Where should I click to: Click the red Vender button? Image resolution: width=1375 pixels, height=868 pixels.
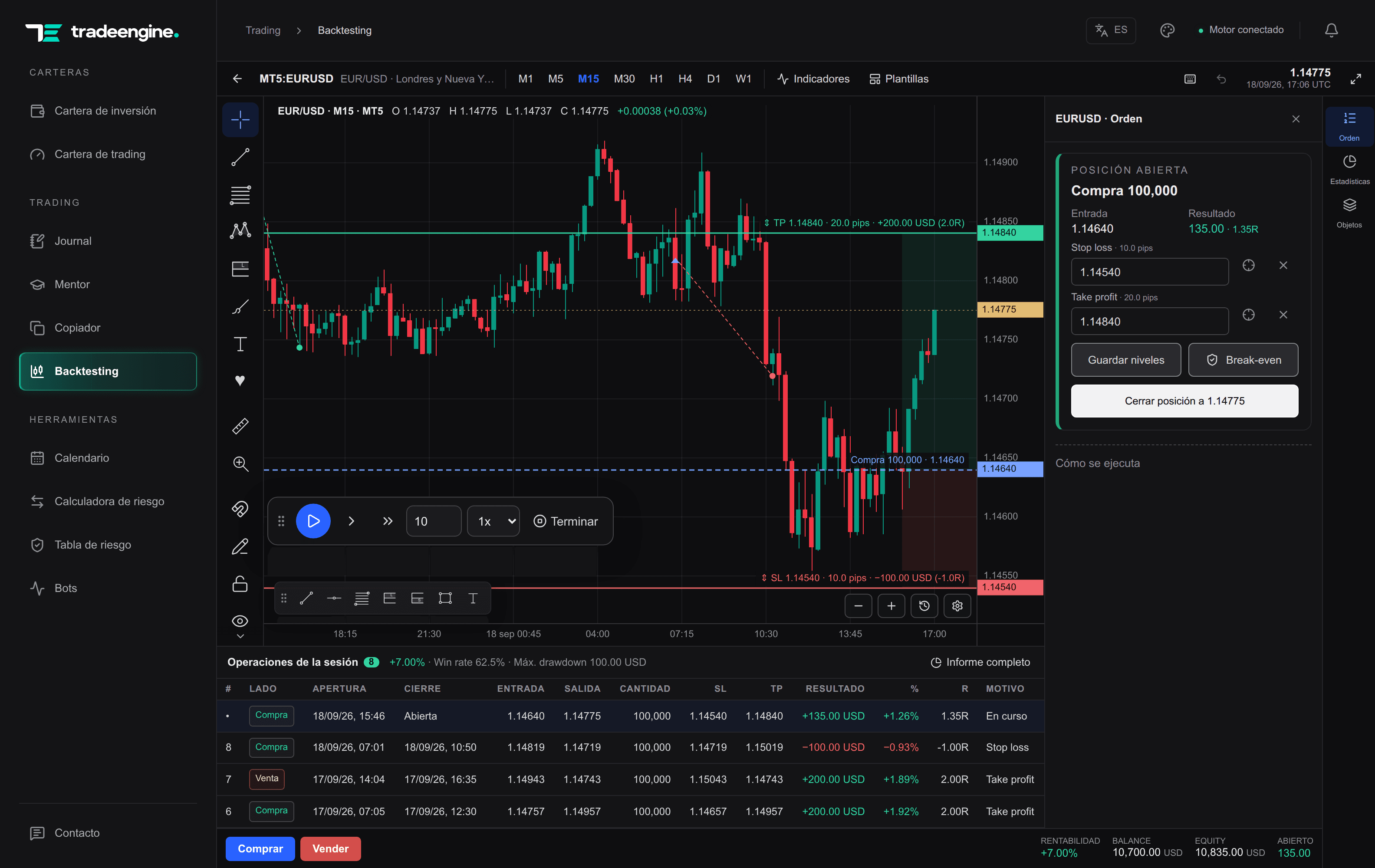coord(330,848)
